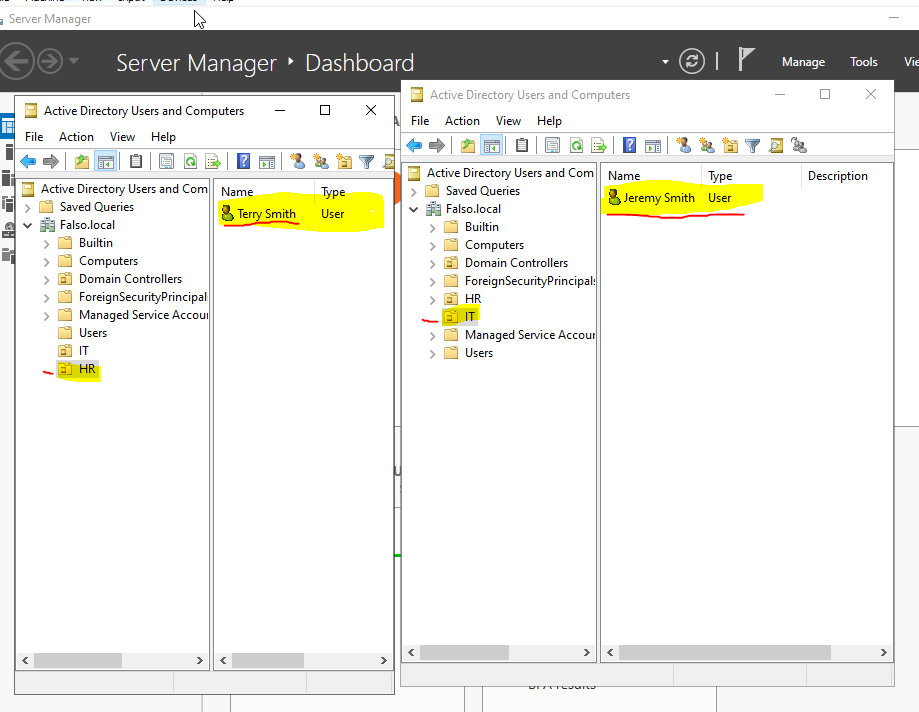919x712 pixels.
Task: Toggle action pane icon in right ADUC window
Action: (x=653, y=145)
